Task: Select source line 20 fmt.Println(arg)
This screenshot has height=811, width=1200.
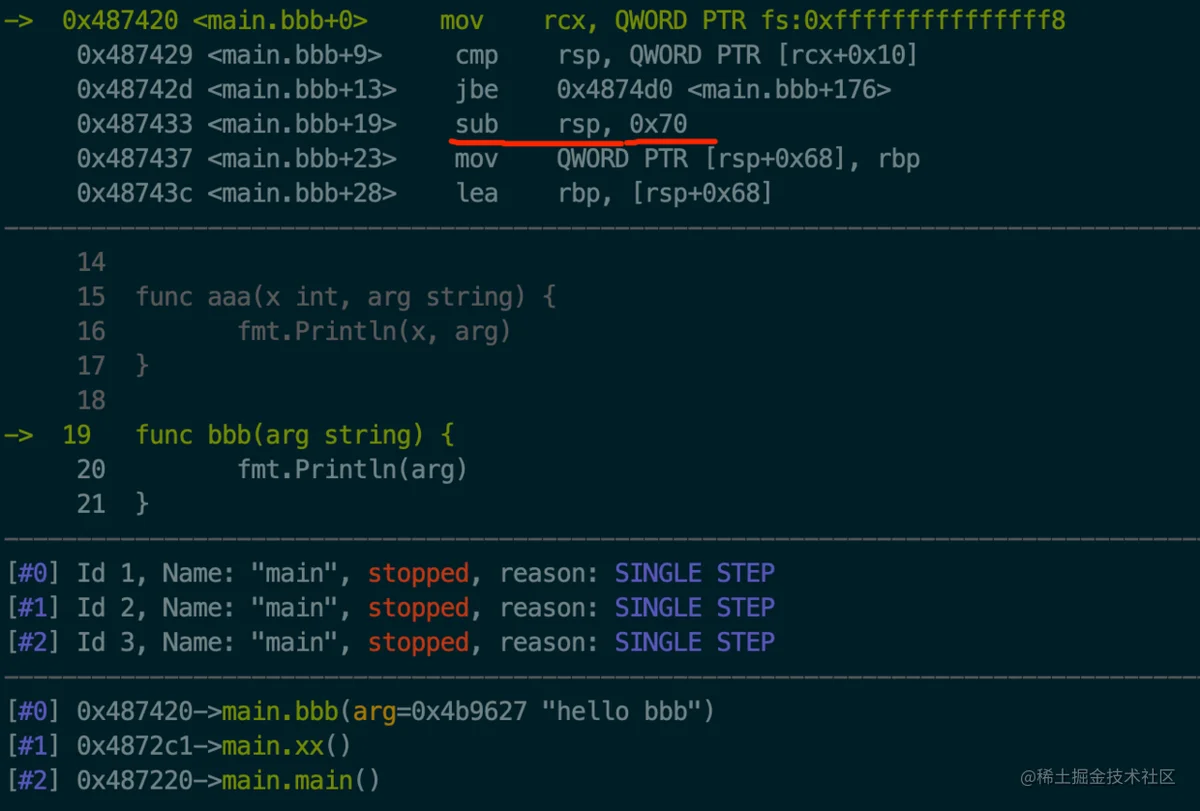Action: tap(352, 469)
